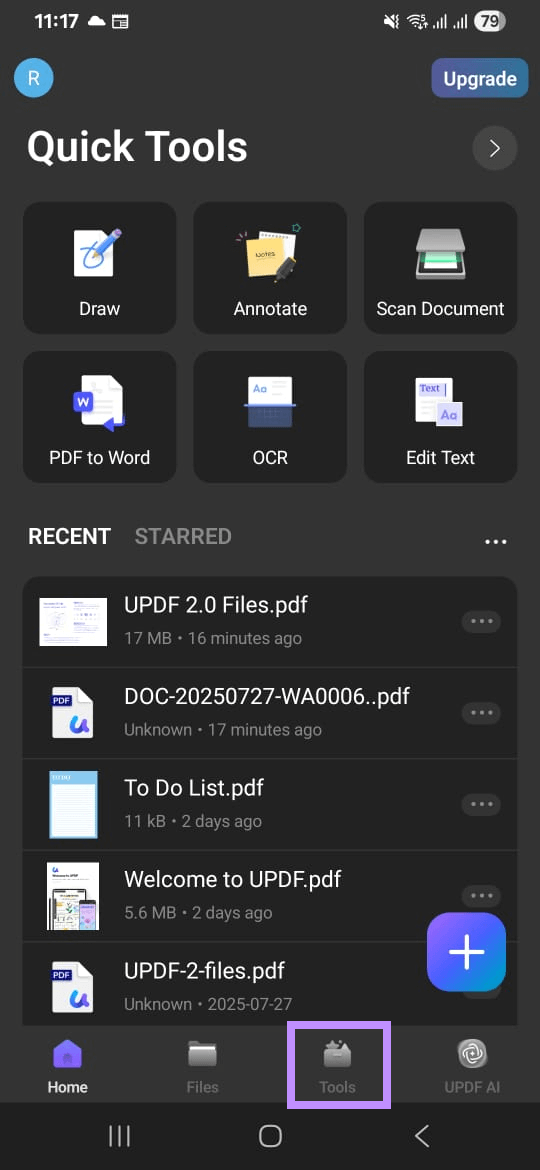Tap the PDF icon of DOC-20250727-WA0006..pdf
The height and width of the screenshot is (1170, 540).
point(72,713)
